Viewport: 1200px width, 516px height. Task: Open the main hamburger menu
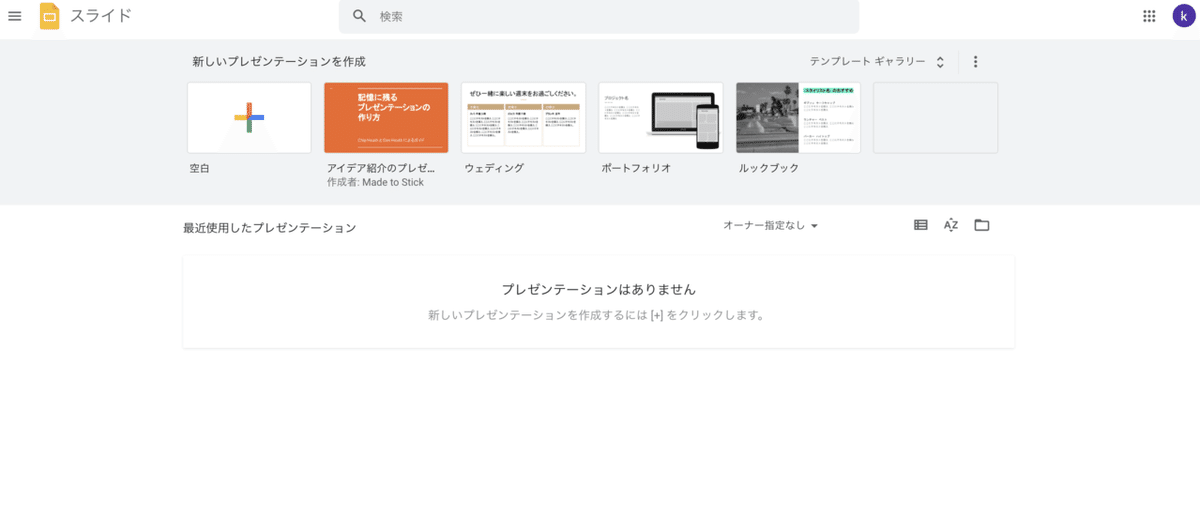(x=15, y=16)
